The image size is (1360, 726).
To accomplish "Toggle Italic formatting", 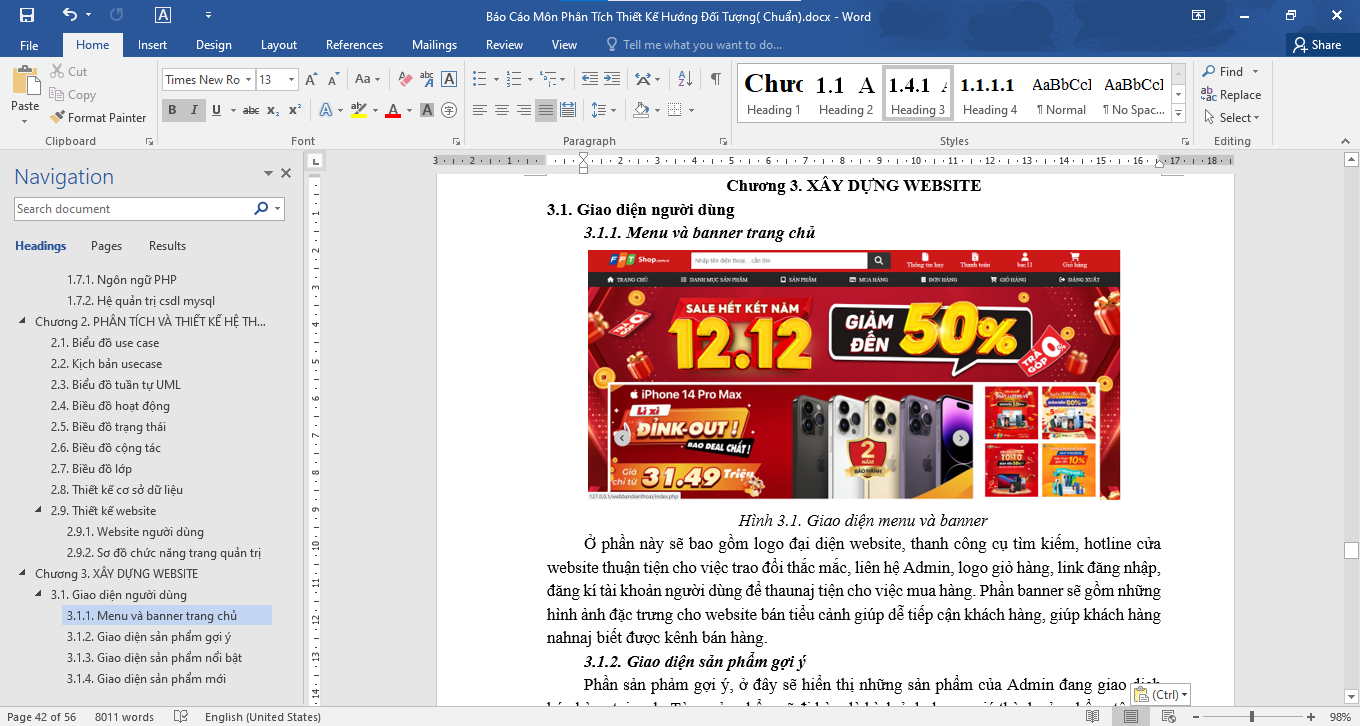I will 193,110.
